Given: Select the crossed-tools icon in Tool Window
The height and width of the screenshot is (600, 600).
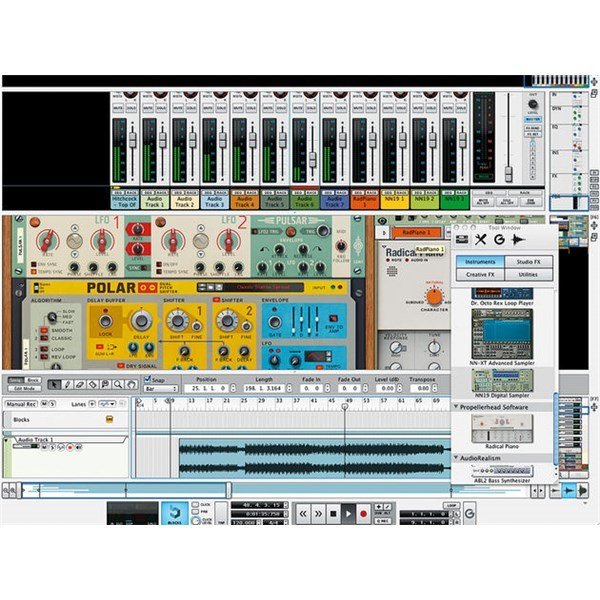Looking at the screenshot, I should click(480, 240).
